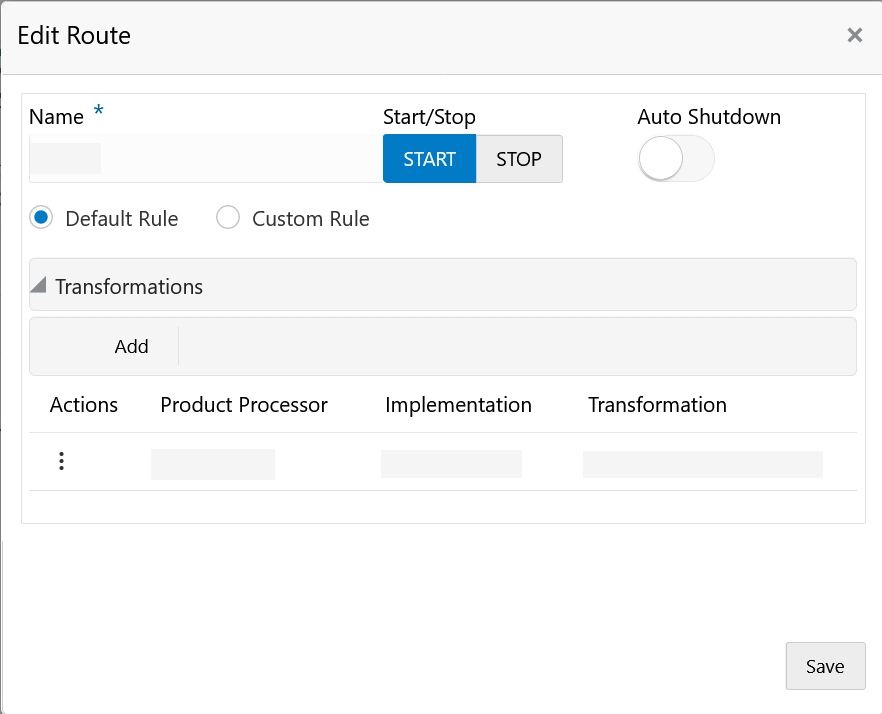Choose the Custom Rule radio option

pos(228,218)
